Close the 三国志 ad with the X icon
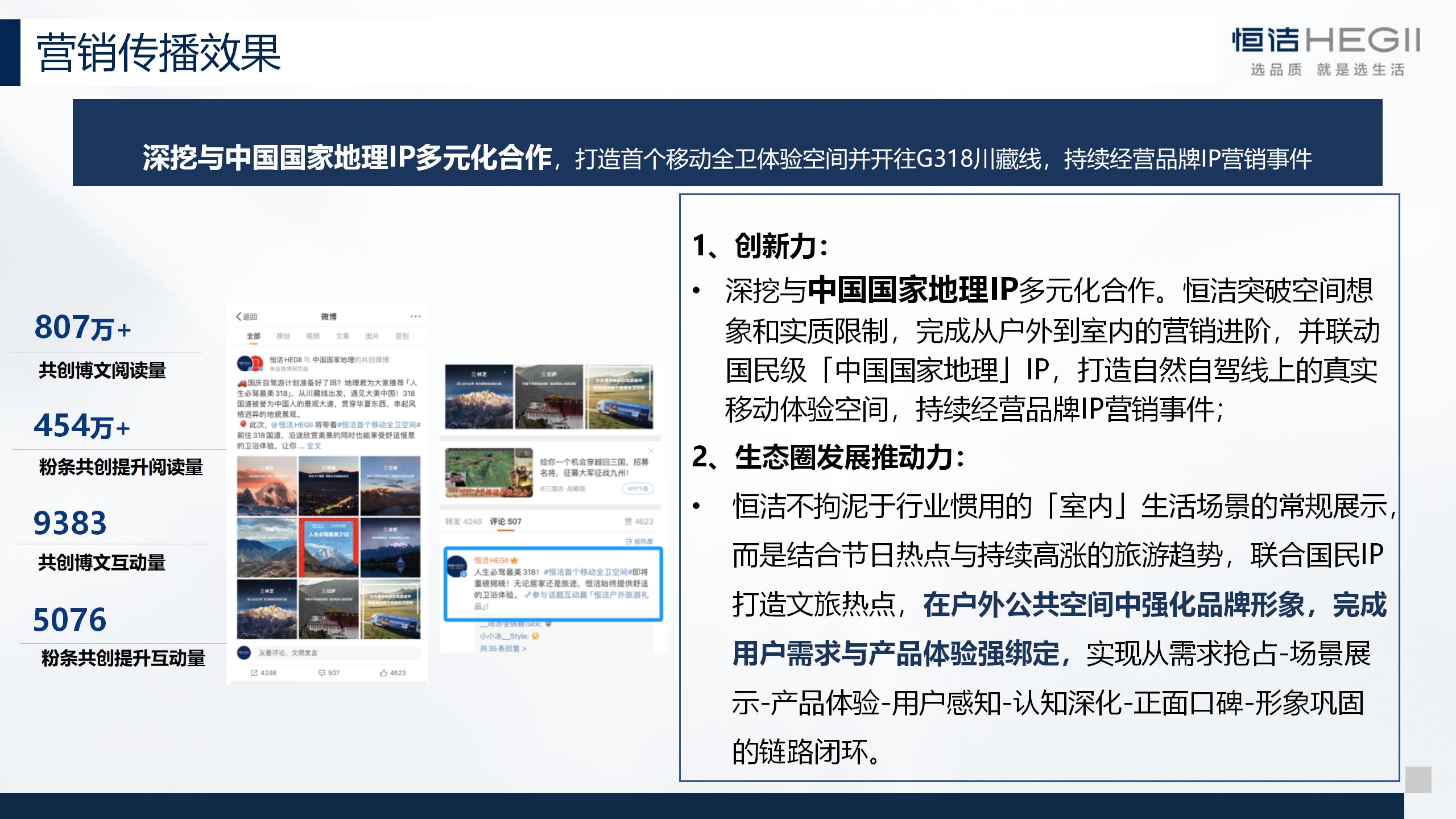This screenshot has width=1456, height=819. coord(651,450)
